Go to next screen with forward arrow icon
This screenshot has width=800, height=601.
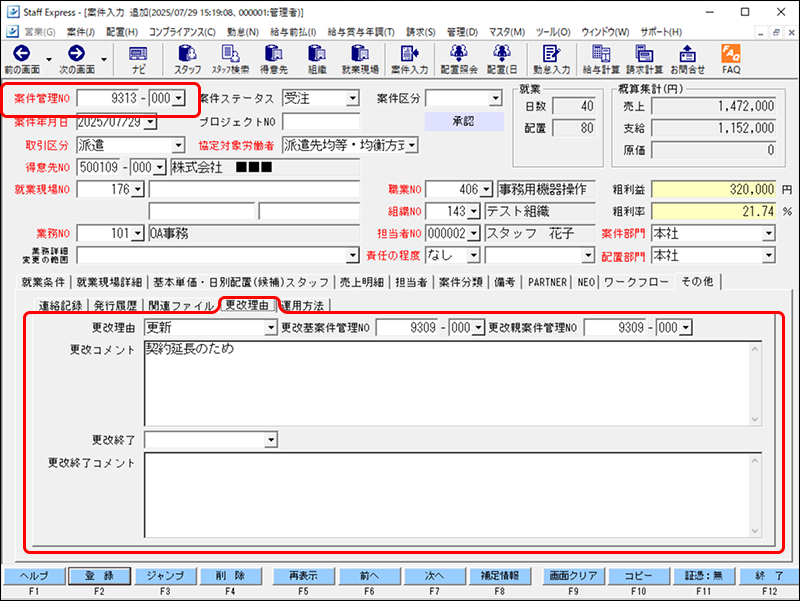coord(77,59)
